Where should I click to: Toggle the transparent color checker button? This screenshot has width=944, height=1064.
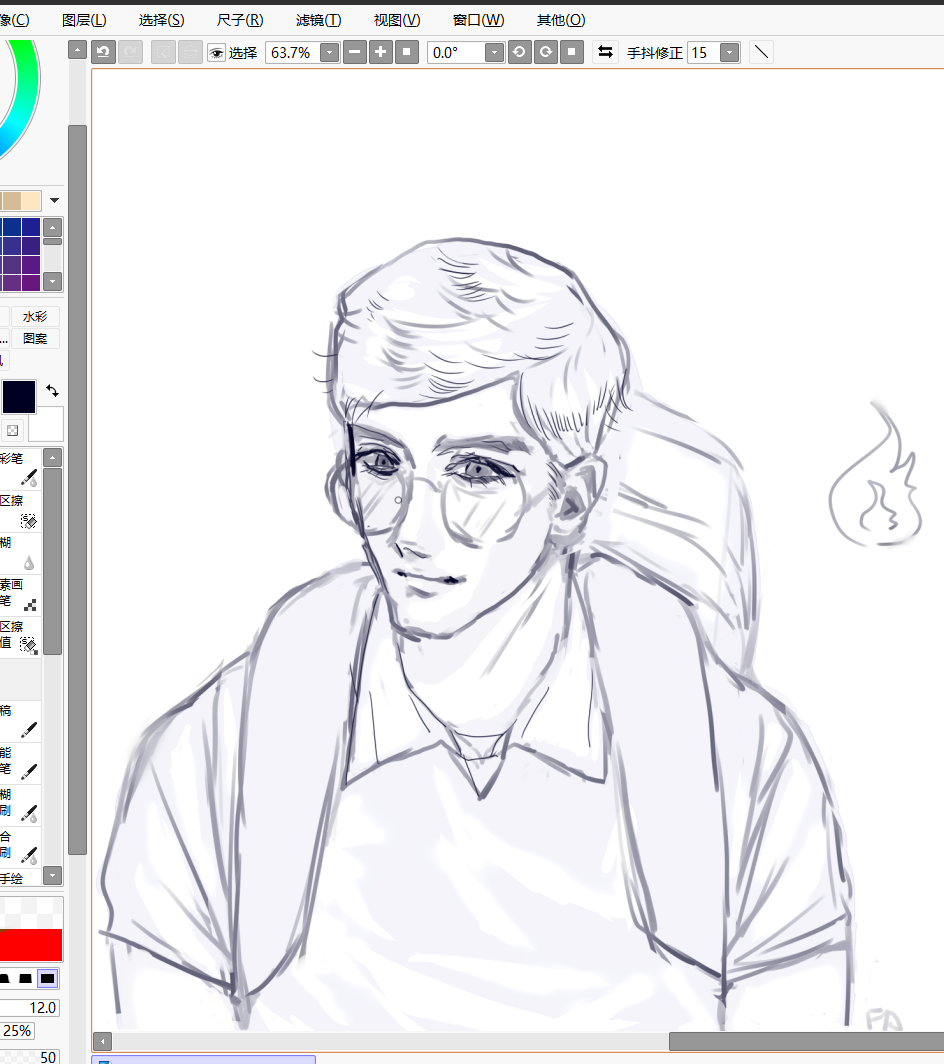tap(12, 430)
